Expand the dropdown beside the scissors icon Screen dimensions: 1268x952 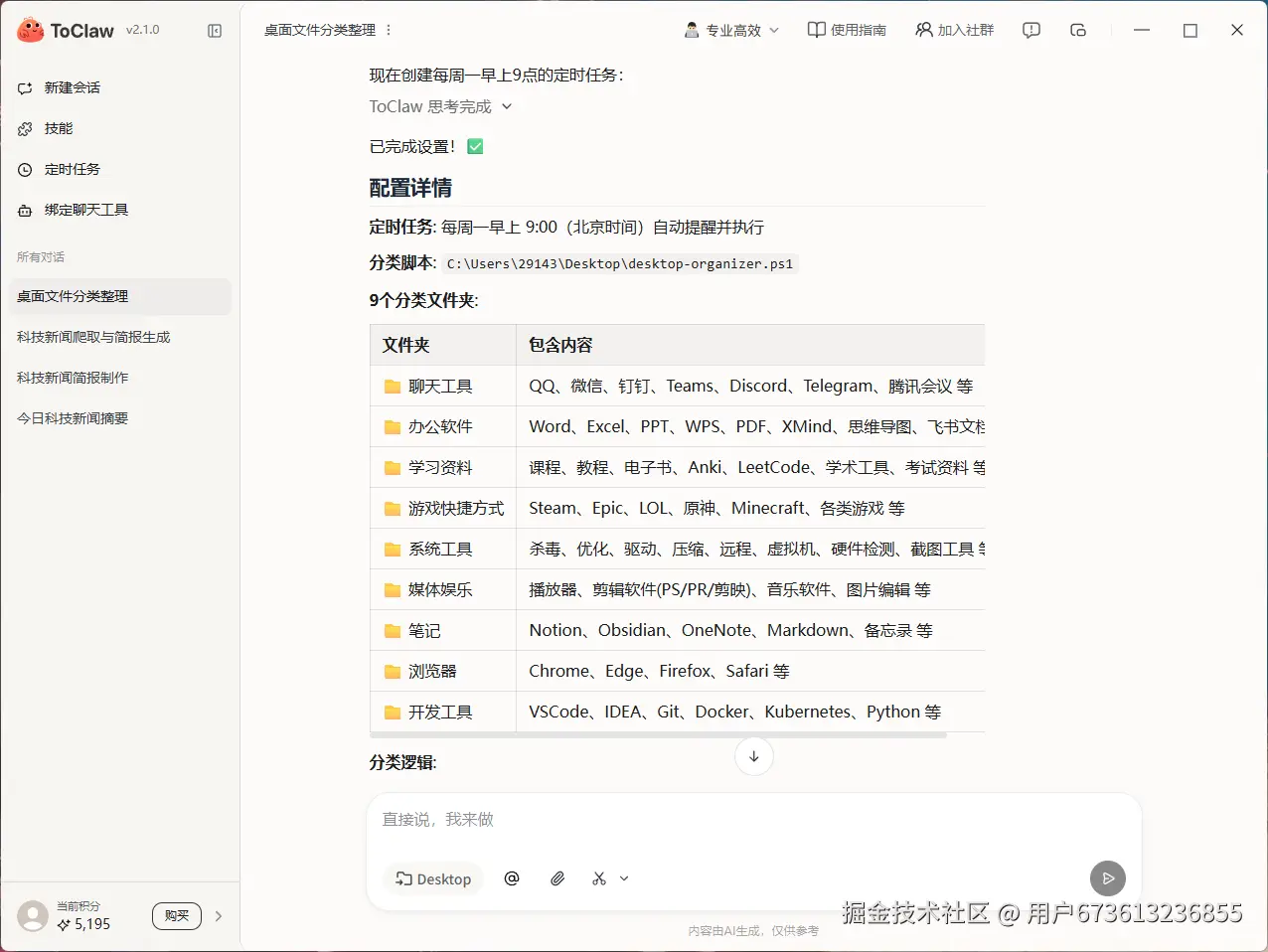click(624, 878)
